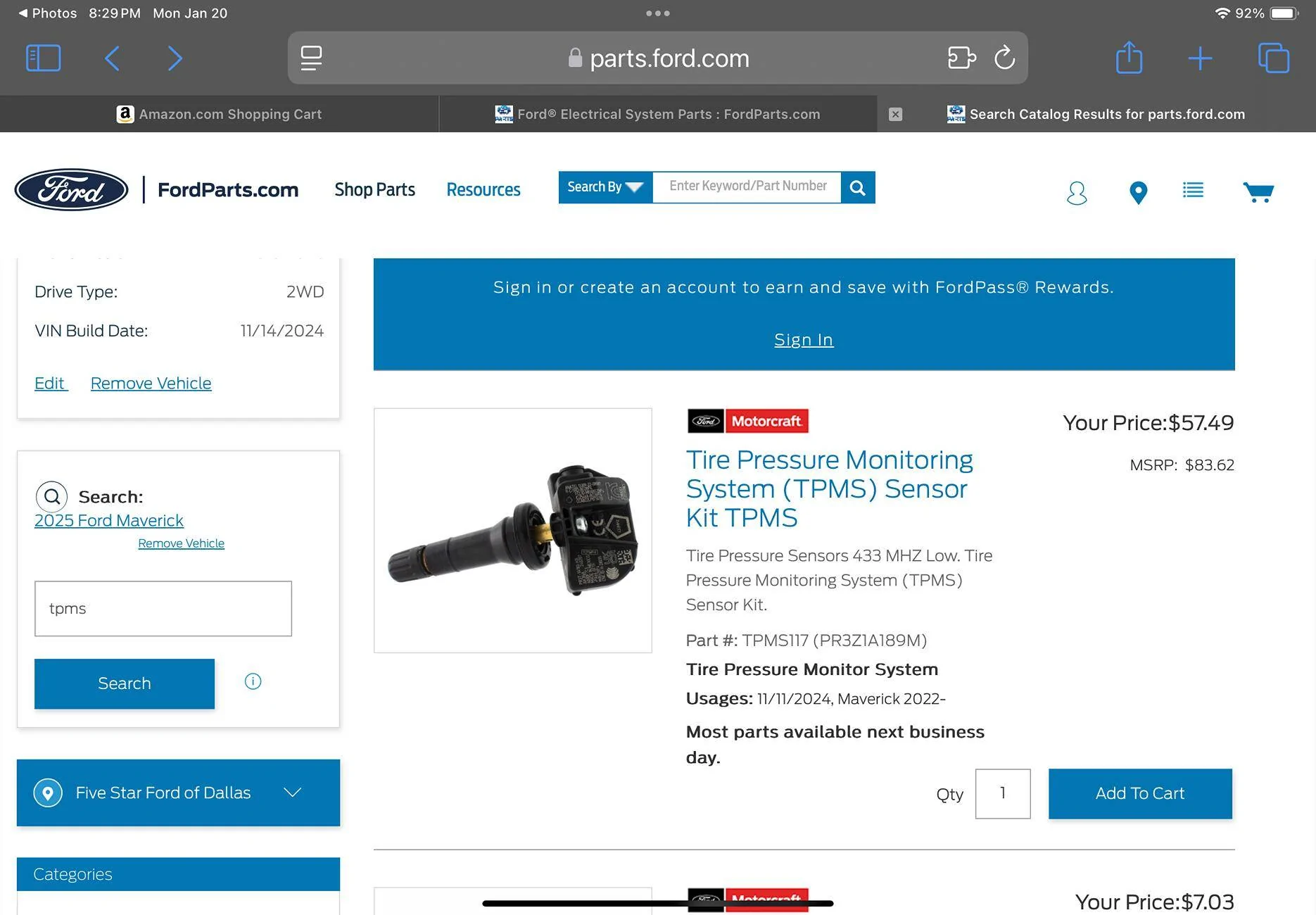Click the Your Price:$7.03 text
Viewport: 1316px width, 915px height.
pos(1155,902)
